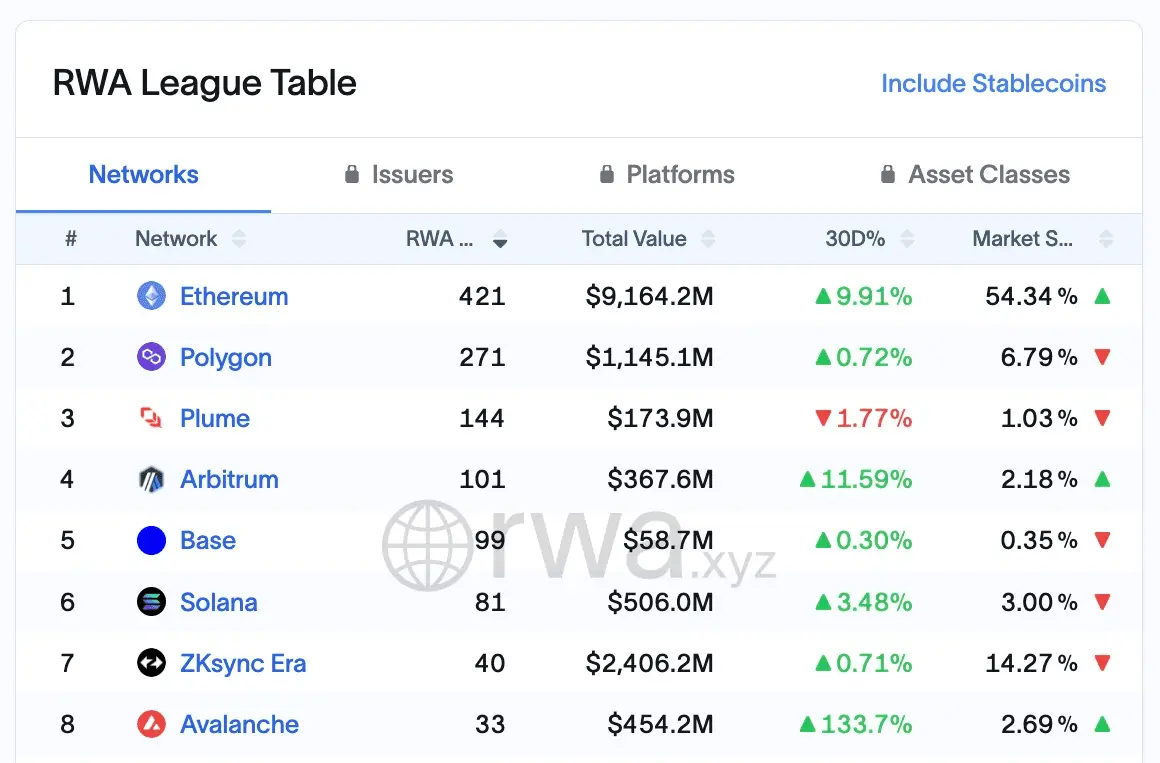The height and width of the screenshot is (763, 1160).
Task: Click the 14.27 % market share value
Action: 1031,663
